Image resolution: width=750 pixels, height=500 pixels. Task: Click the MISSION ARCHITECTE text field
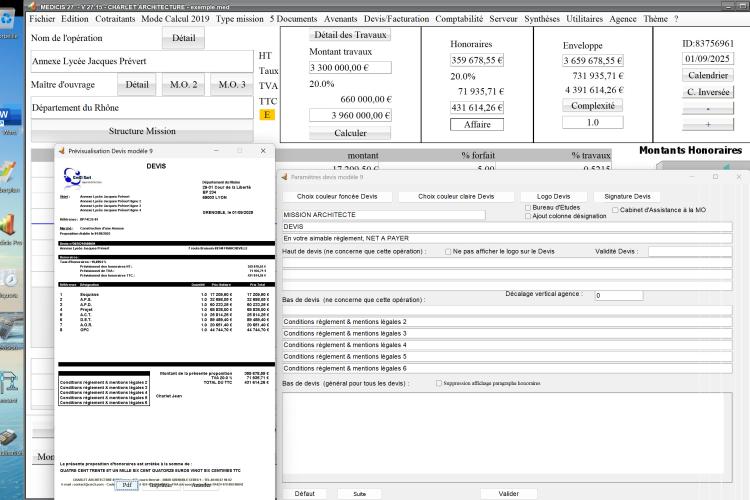click(384, 215)
